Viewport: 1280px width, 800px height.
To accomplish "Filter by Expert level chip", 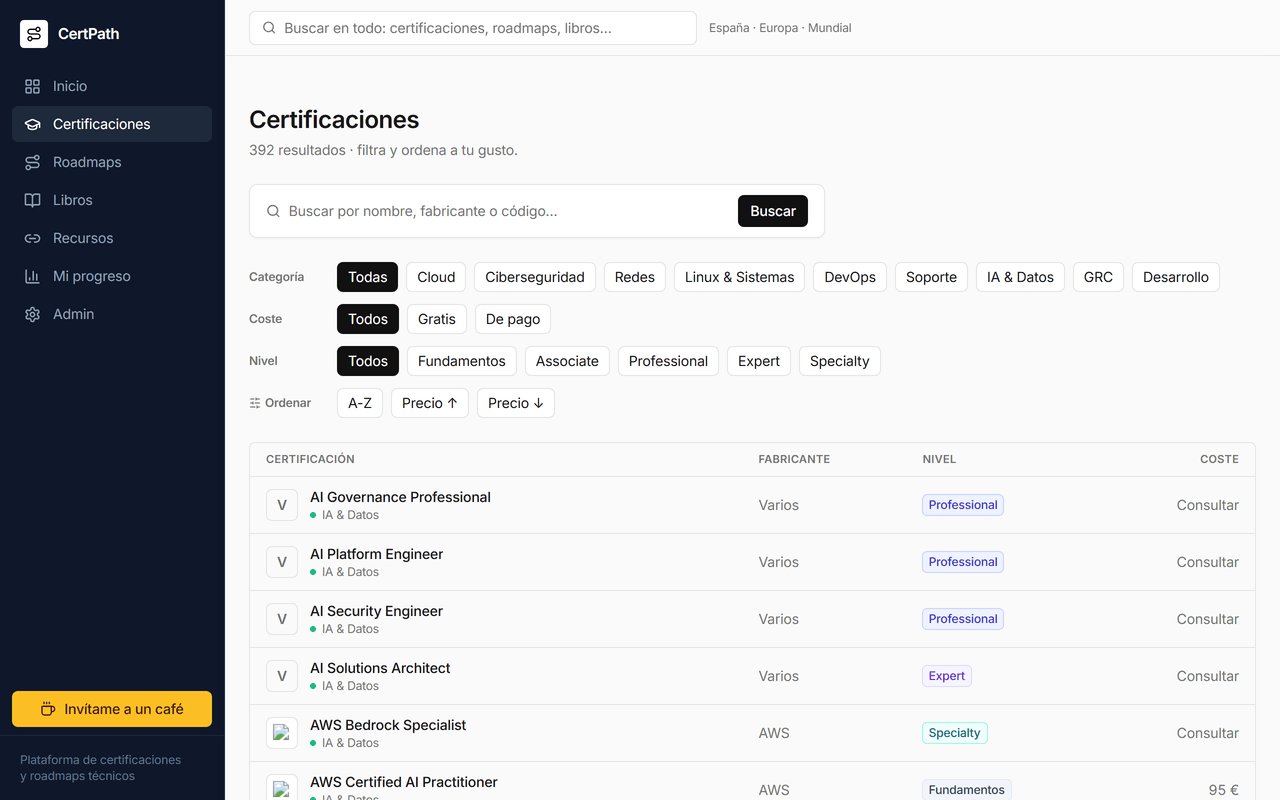I will click(x=759, y=361).
